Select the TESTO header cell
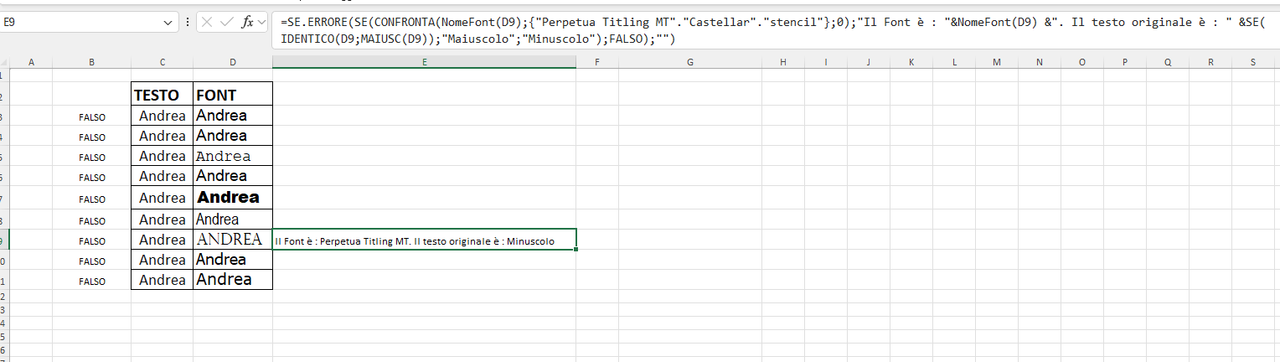This screenshot has width=1280, height=362. tap(162, 94)
